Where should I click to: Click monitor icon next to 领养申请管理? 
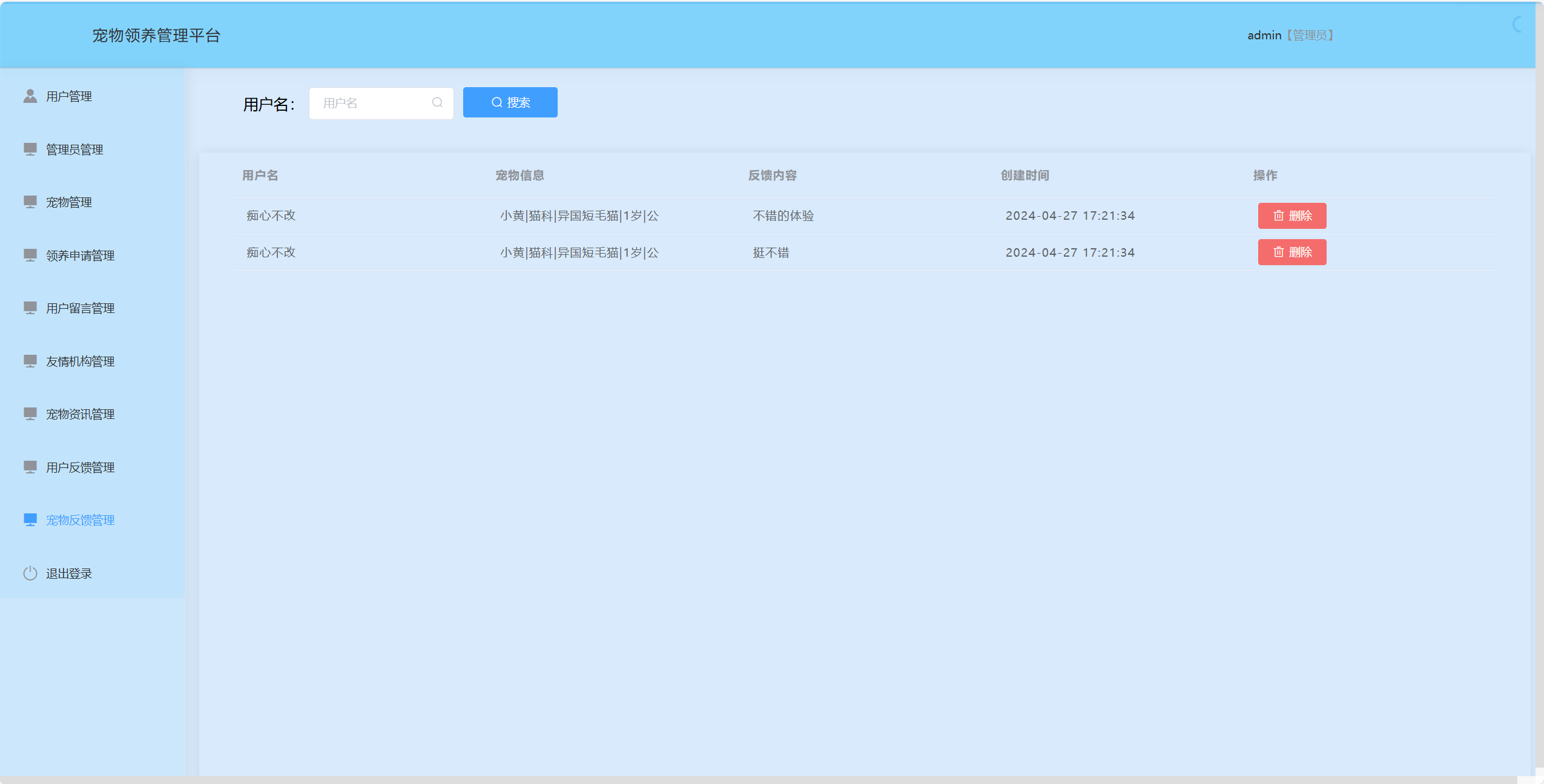click(30, 255)
